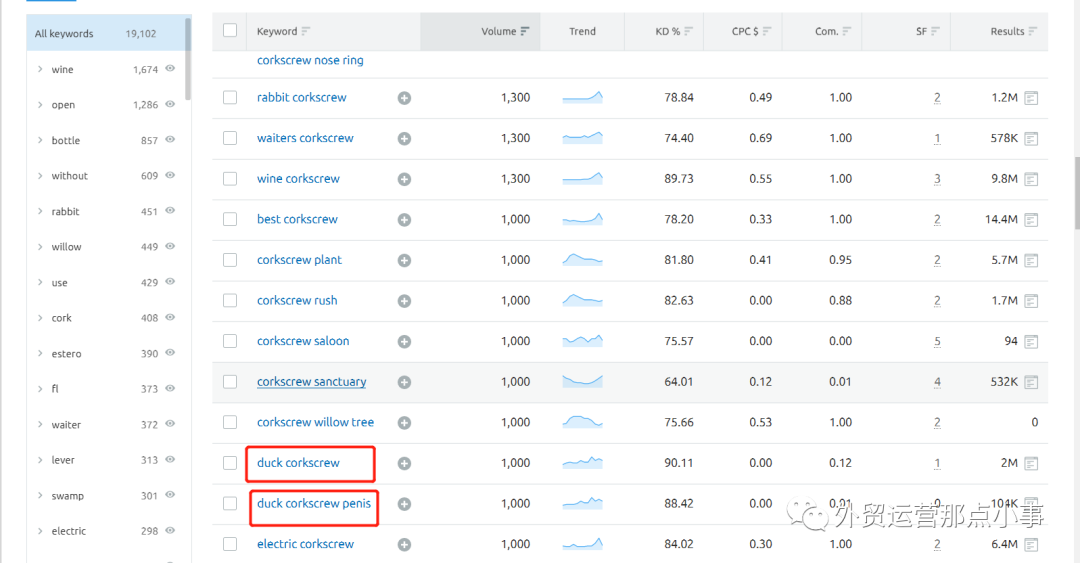
Task: Open SERP results icon for best corkscrew
Action: pyautogui.click(x=1031, y=220)
